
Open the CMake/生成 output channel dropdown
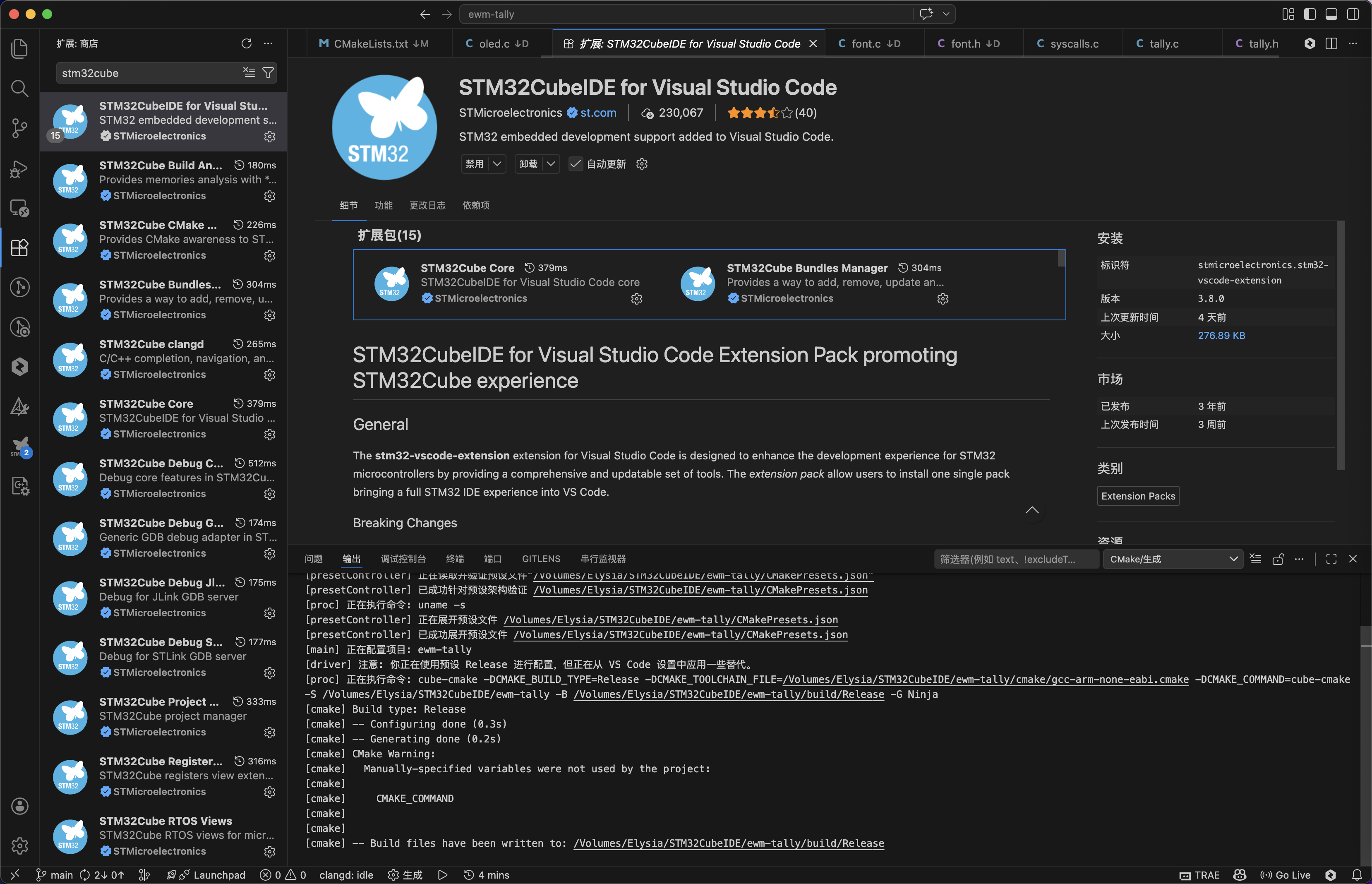click(x=1172, y=559)
